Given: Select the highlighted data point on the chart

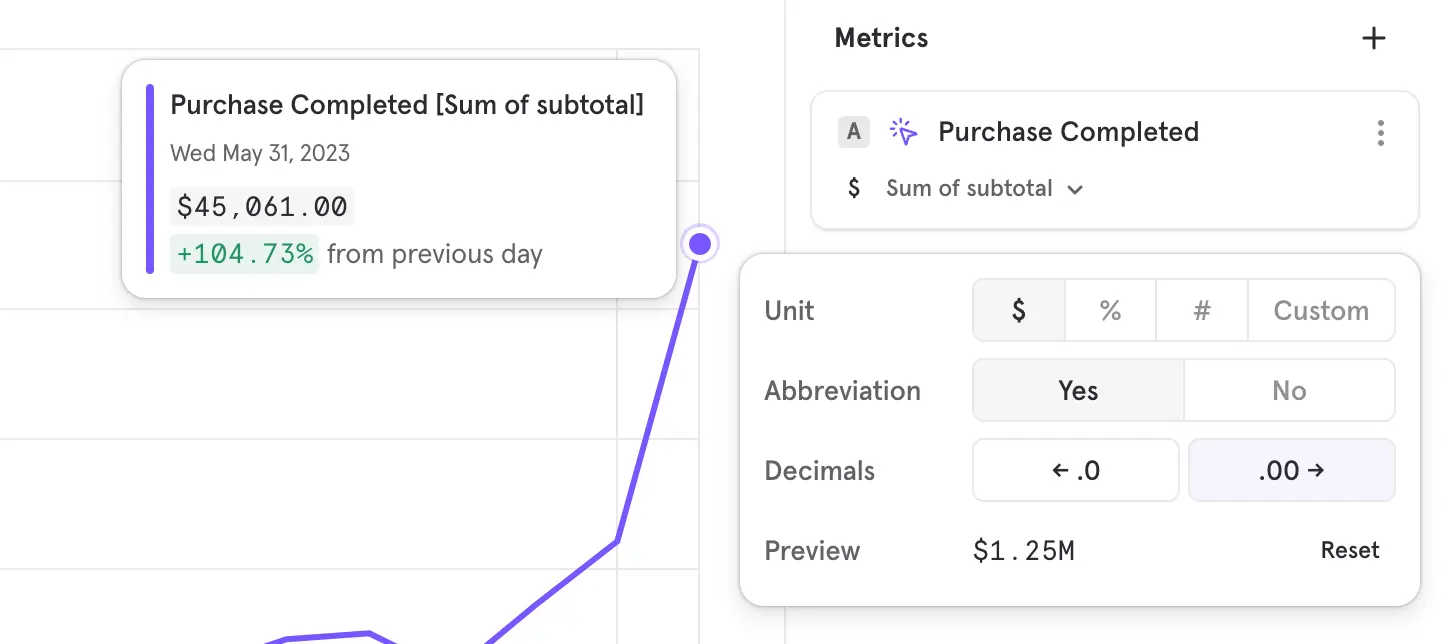Looking at the screenshot, I should (700, 243).
